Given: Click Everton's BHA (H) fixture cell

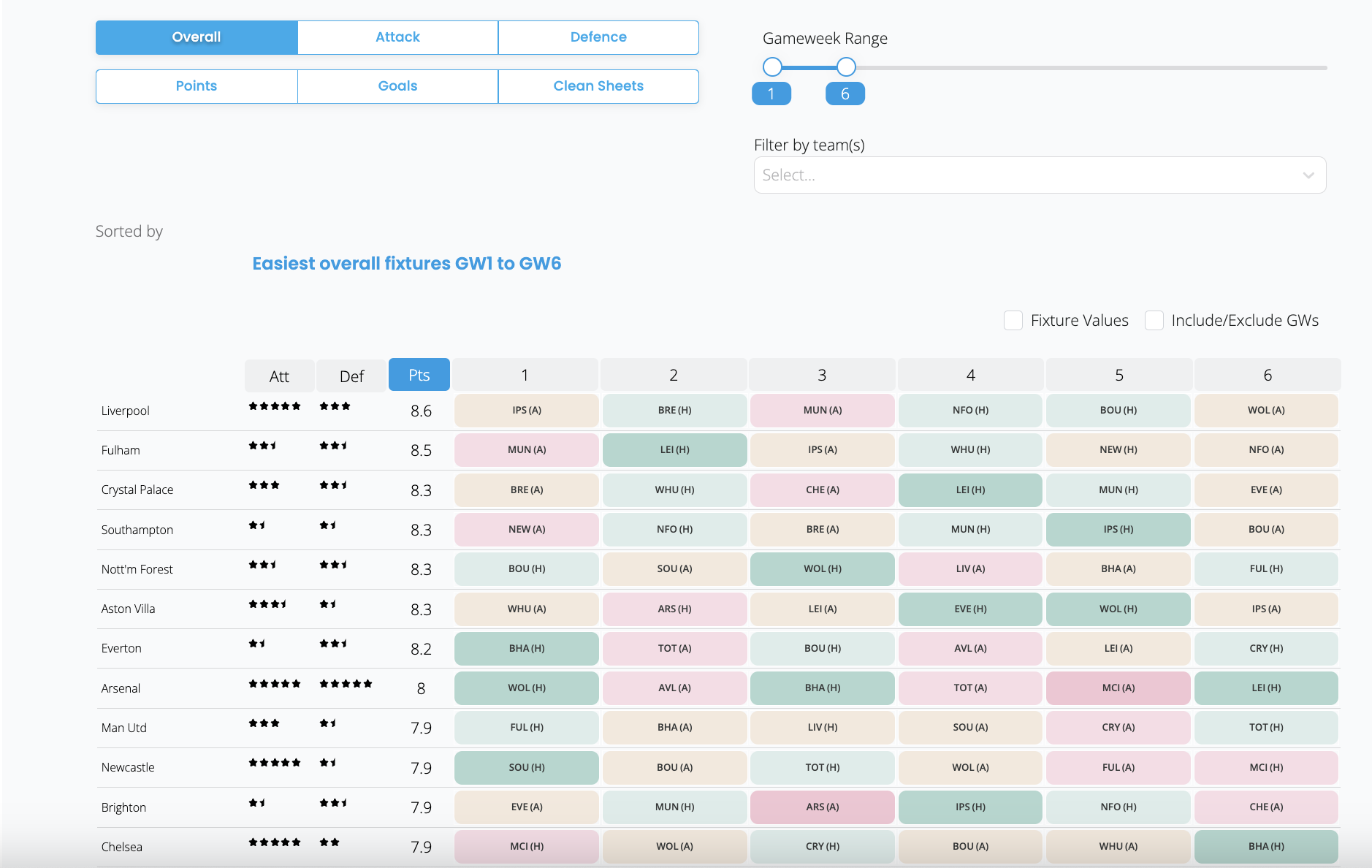Looking at the screenshot, I should pyautogui.click(x=527, y=649).
